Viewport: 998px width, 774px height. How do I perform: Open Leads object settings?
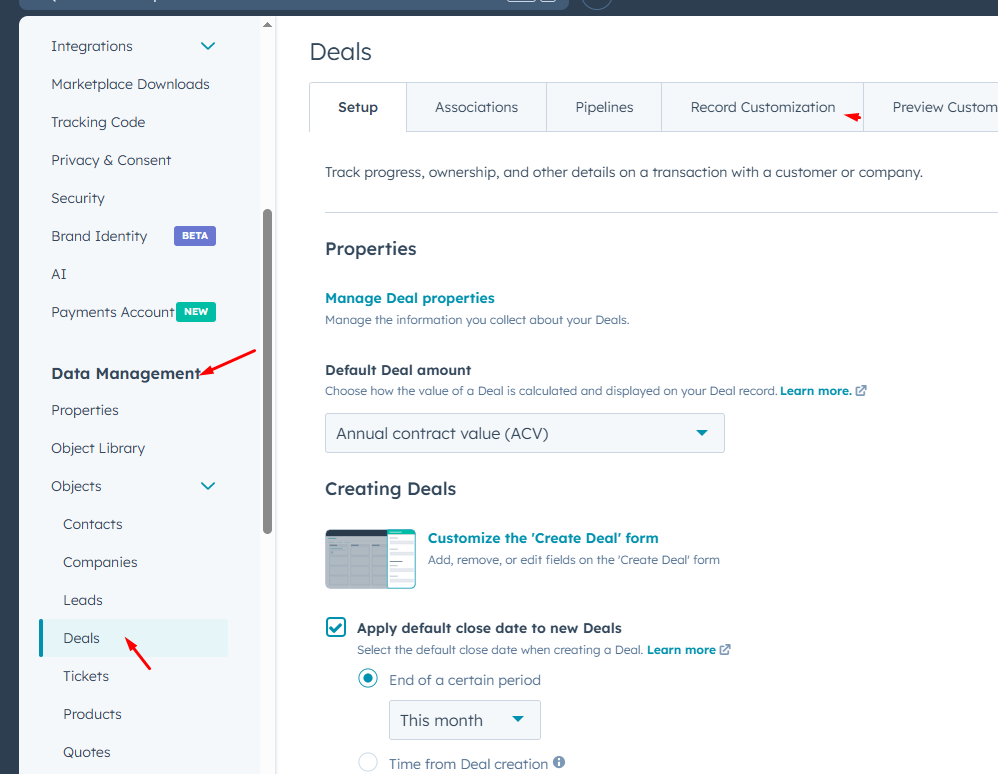tap(83, 600)
